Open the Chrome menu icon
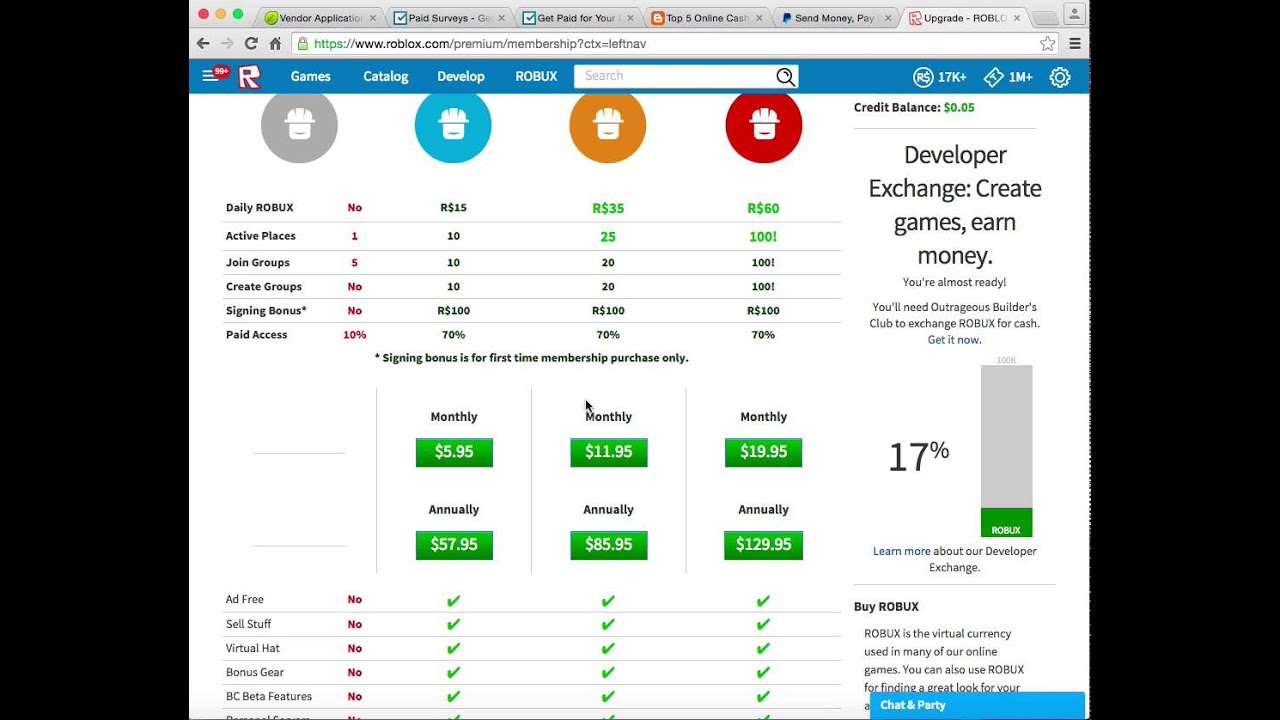This screenshot has height=720, width=1280. point(1075,43)
